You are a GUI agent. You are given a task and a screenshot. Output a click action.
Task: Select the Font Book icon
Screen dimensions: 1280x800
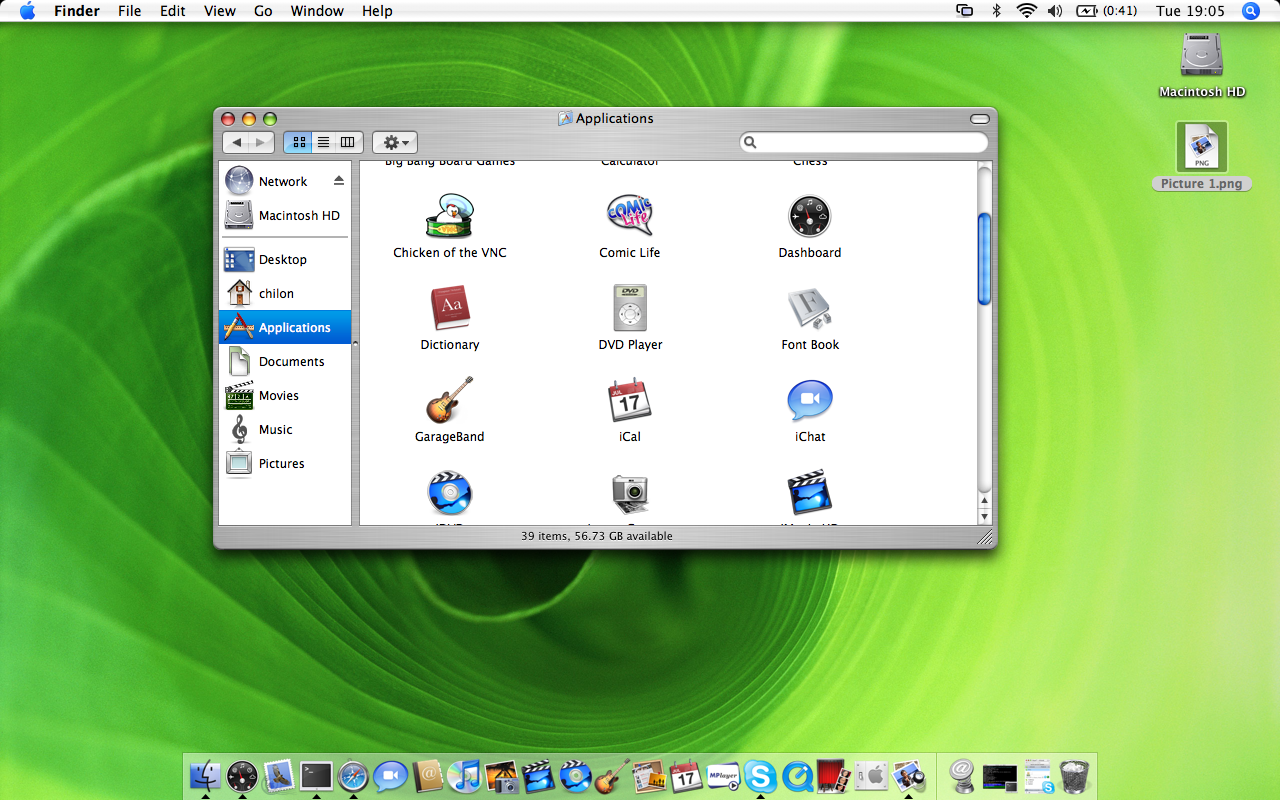click(x=810, y=308)
